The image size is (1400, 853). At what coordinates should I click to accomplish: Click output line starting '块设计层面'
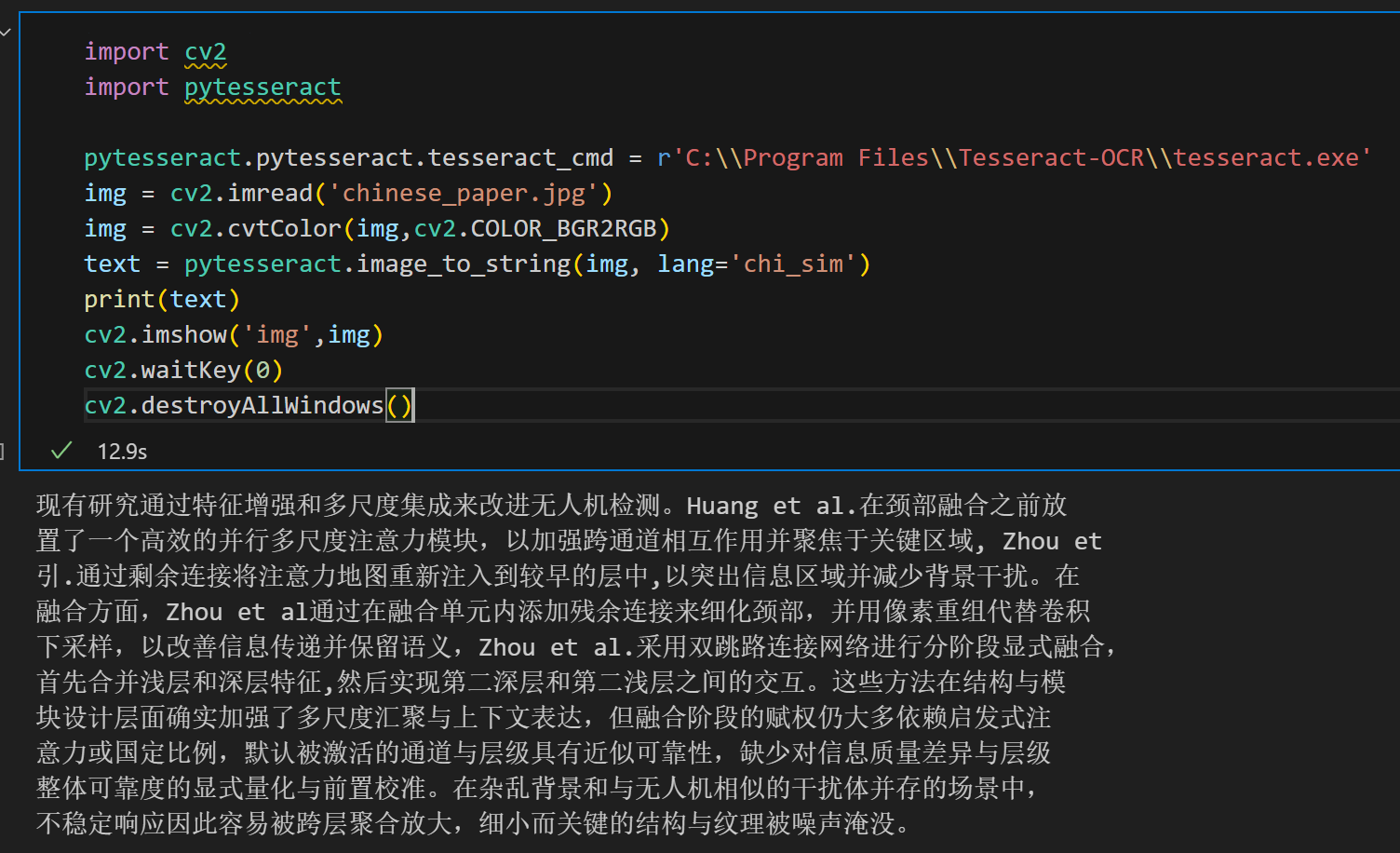(x=544, y=718)
